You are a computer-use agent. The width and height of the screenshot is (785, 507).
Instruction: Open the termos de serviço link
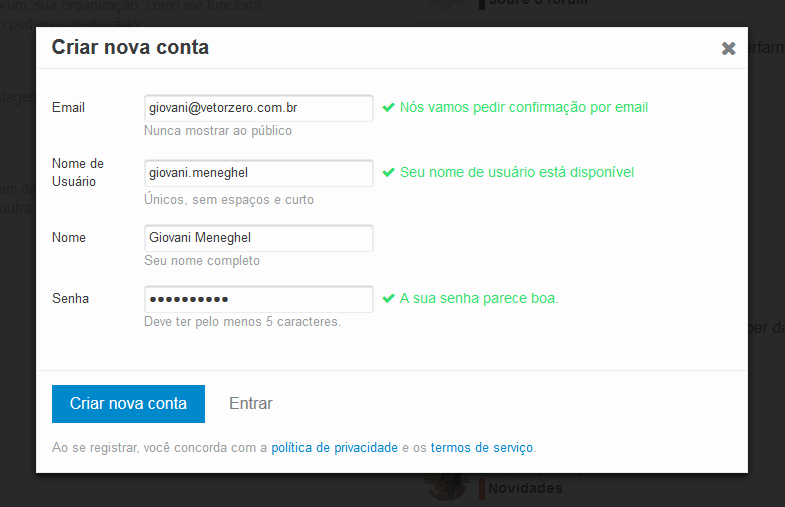point(482,447)
